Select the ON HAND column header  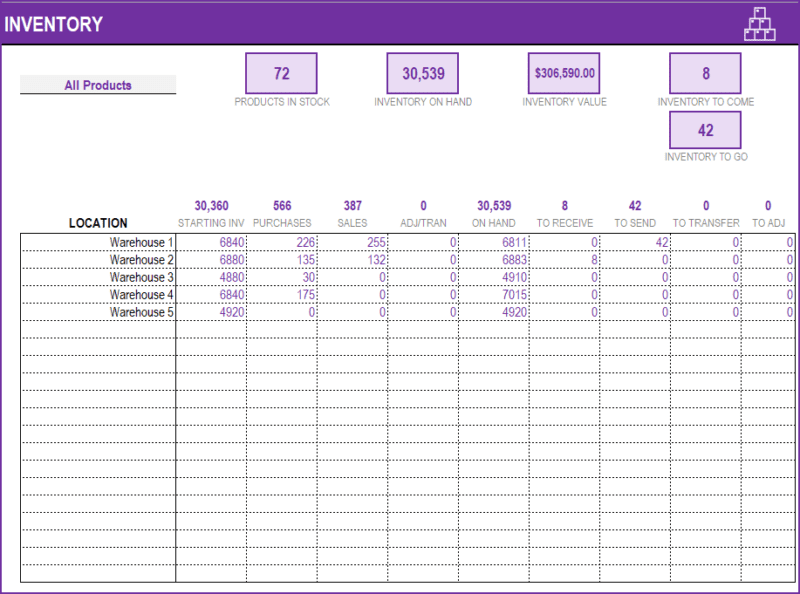pyautogui.click(x=493, y=223)
